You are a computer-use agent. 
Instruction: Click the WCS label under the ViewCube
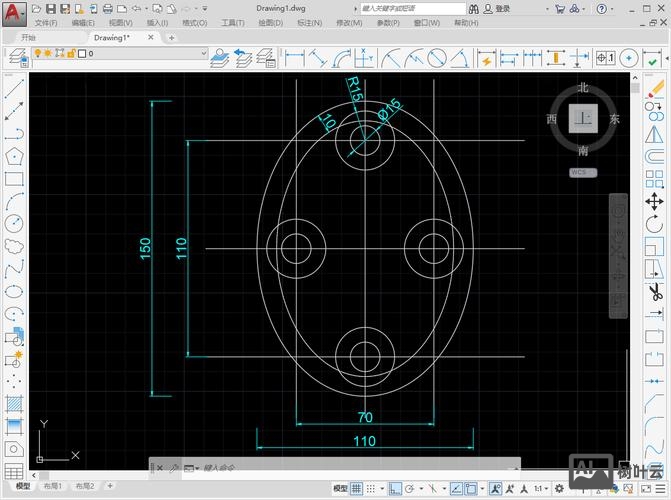pos(581,172)
